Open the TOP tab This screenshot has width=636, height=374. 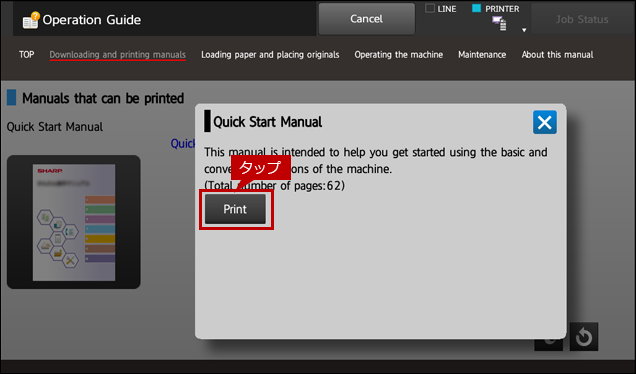tap(26, 54)
